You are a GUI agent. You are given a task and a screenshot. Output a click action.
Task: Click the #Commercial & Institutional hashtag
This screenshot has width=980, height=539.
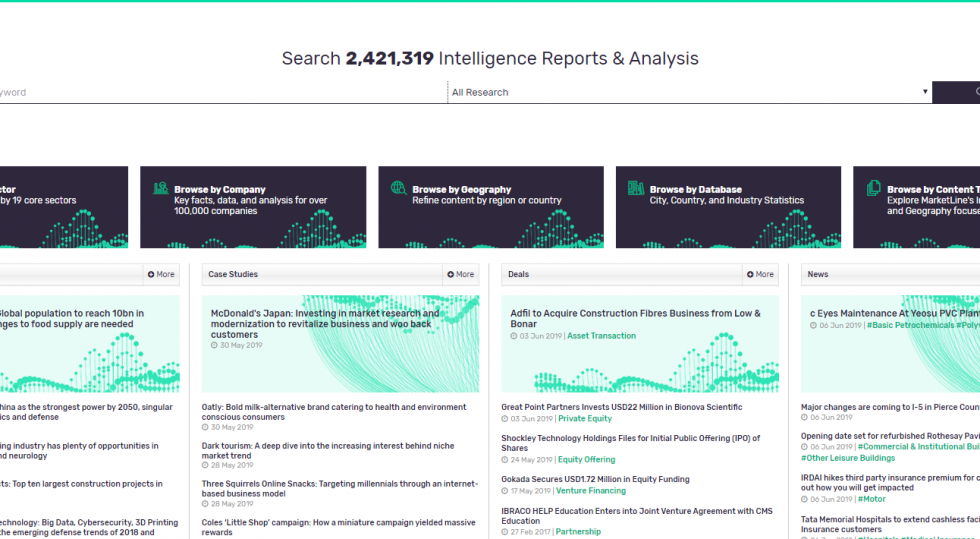click(x=919, y=447)
